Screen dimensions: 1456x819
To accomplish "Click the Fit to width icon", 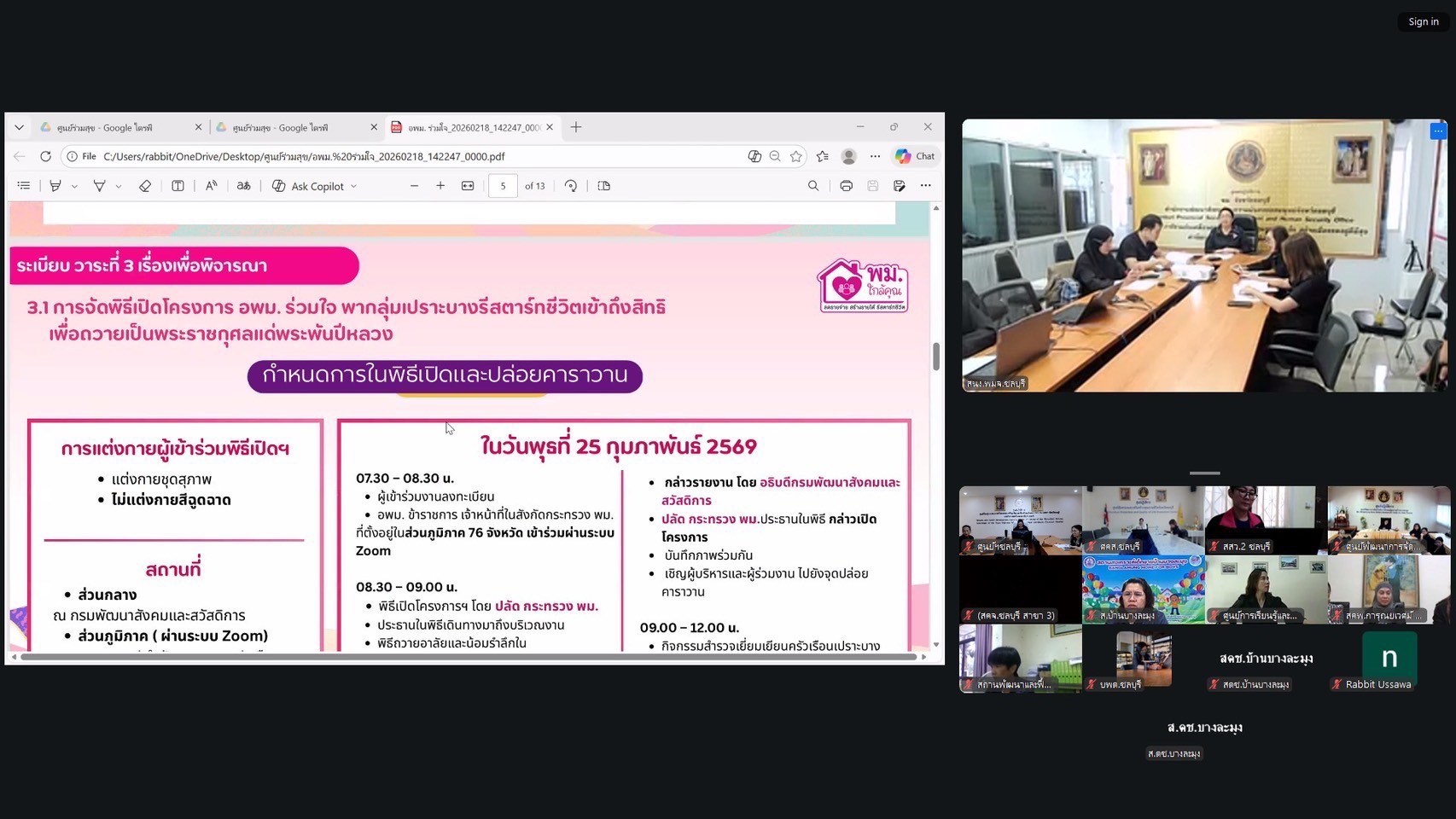I will click(468, 186).
